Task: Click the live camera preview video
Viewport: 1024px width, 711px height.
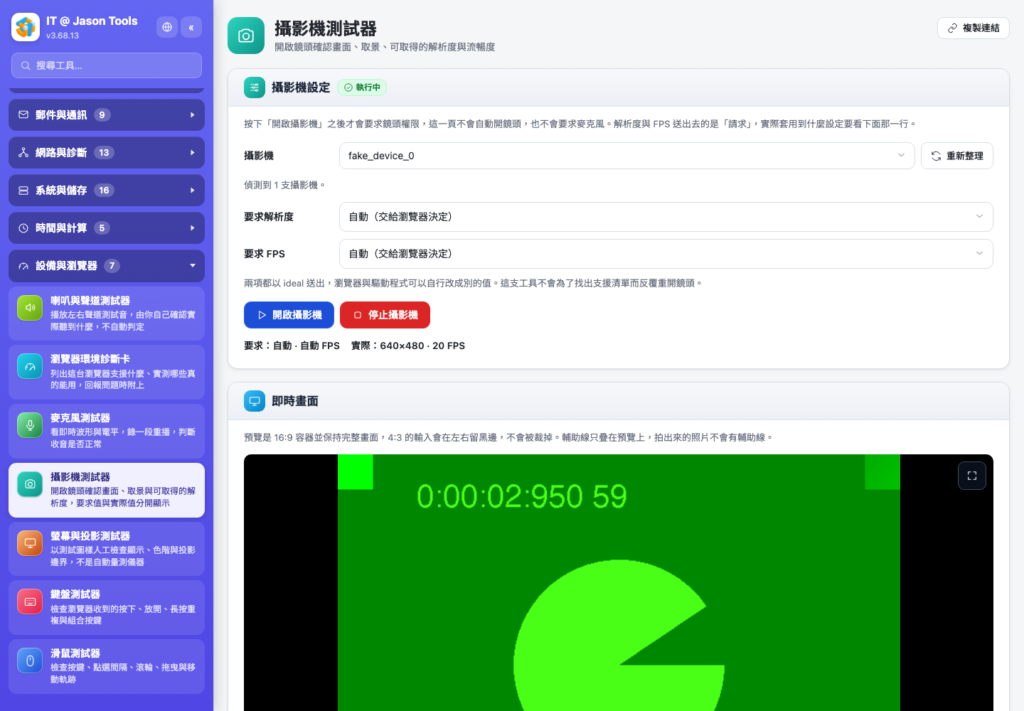Action: (x=618, y=582)
